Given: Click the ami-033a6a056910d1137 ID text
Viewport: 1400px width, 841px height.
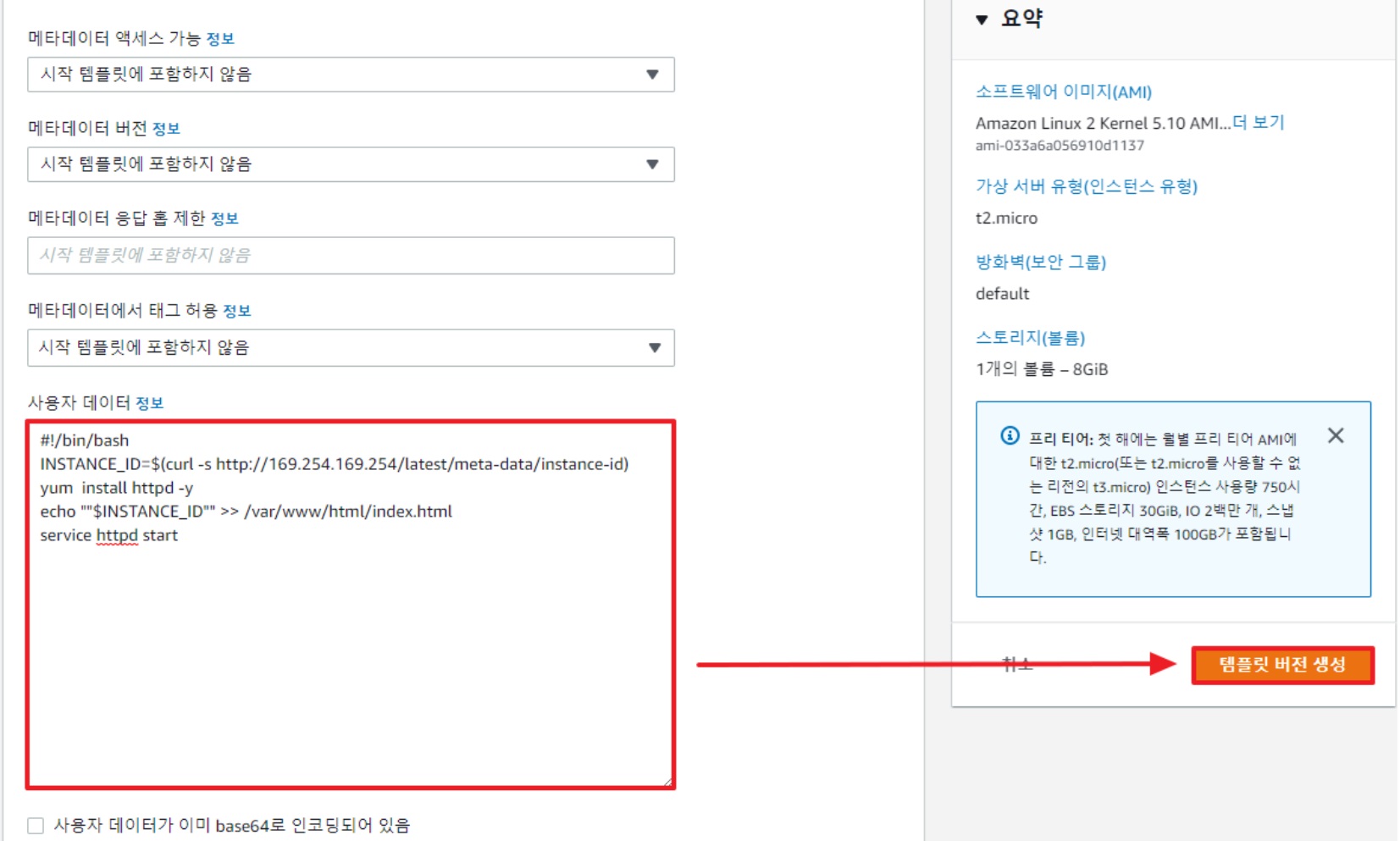Looking at the screenshot, I should [x=1060, y=146].
